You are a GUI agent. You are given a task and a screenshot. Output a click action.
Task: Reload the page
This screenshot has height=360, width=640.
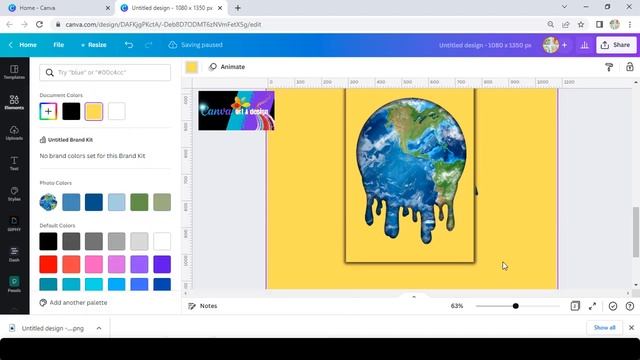pos(39,24)
